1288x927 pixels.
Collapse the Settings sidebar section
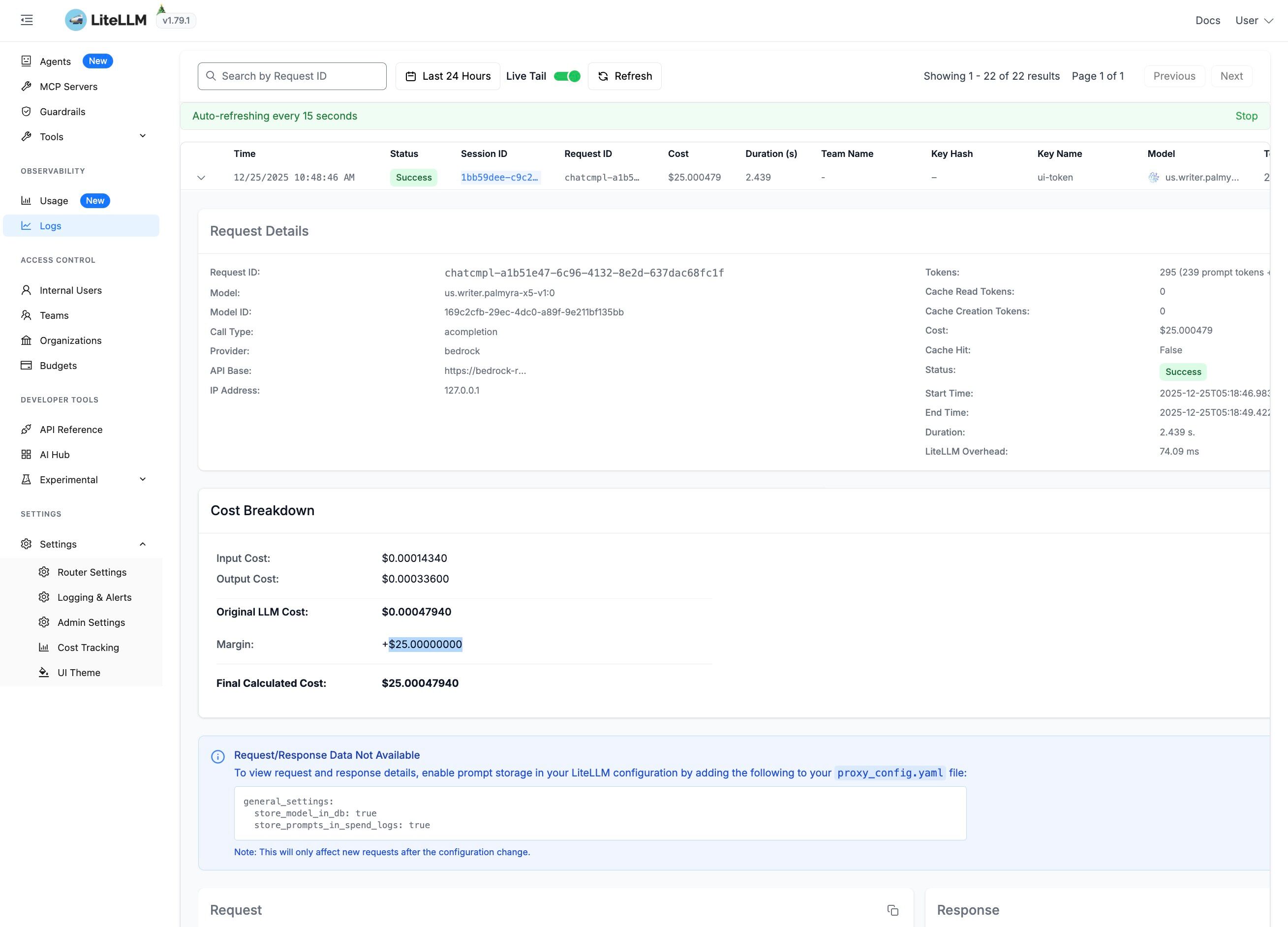coord(143,544)
